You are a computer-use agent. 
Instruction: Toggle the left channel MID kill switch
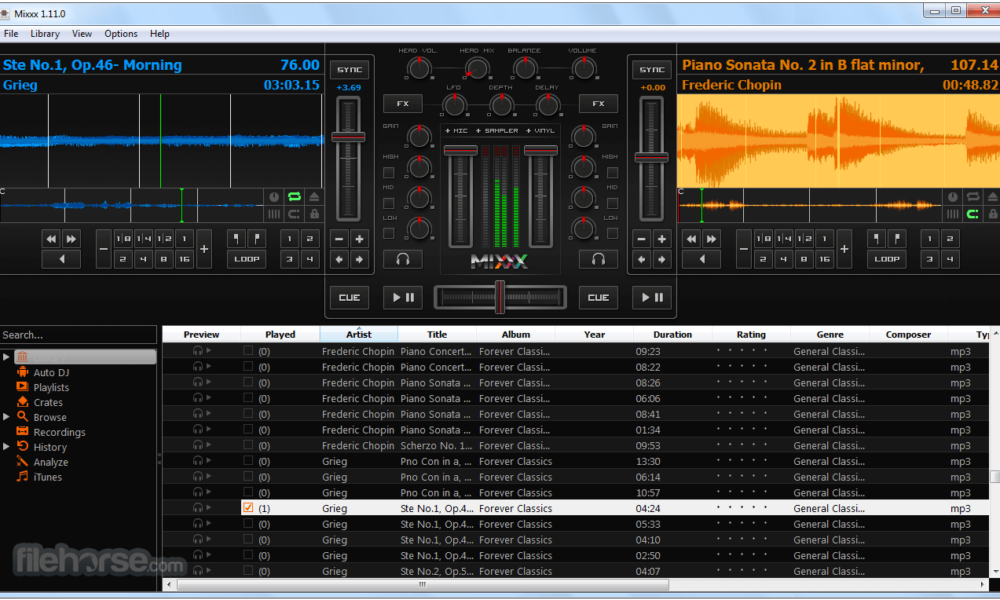pyautogui.click(x=388, y=203)
